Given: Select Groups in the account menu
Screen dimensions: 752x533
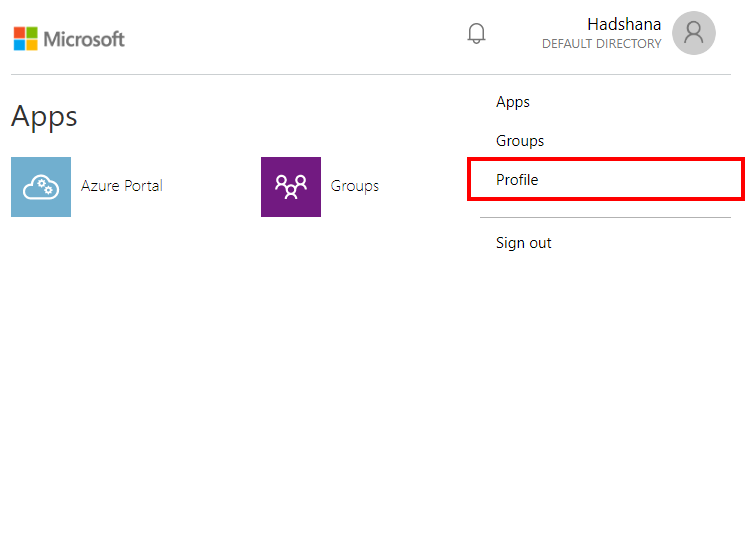Looking at the screenshot, I should [520, 141].
